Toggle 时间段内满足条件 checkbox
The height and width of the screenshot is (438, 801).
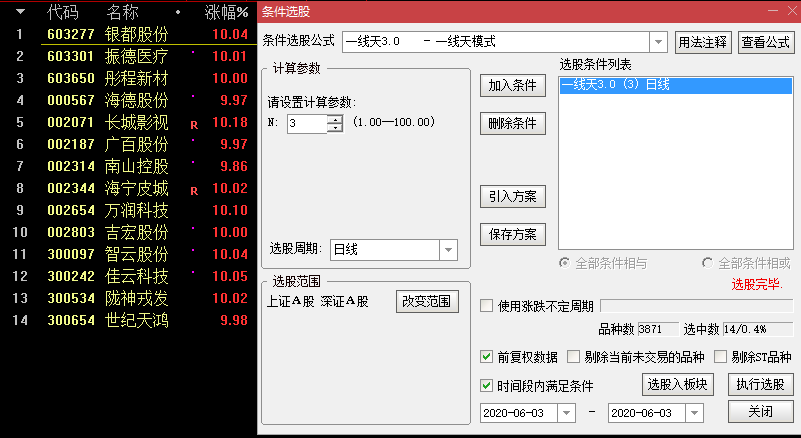coord(487,385)
